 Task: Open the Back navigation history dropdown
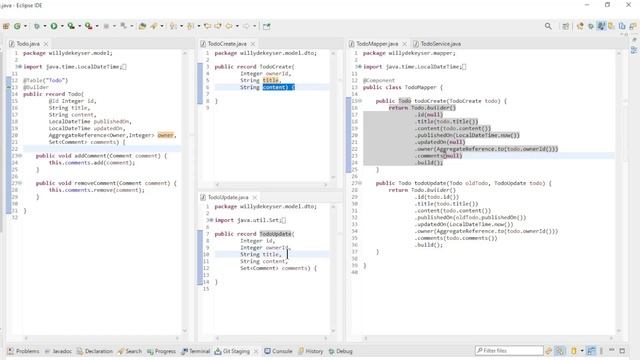point(237,26)
